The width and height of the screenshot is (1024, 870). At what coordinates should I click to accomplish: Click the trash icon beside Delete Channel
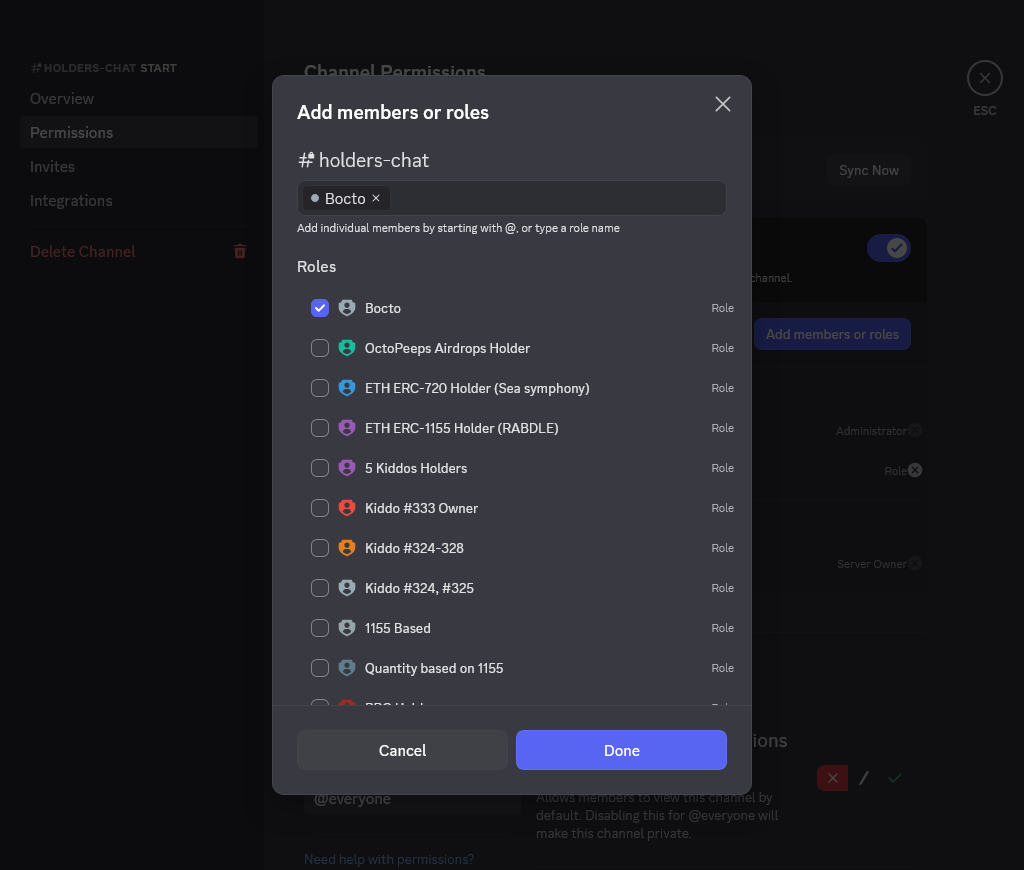[240, 251]
